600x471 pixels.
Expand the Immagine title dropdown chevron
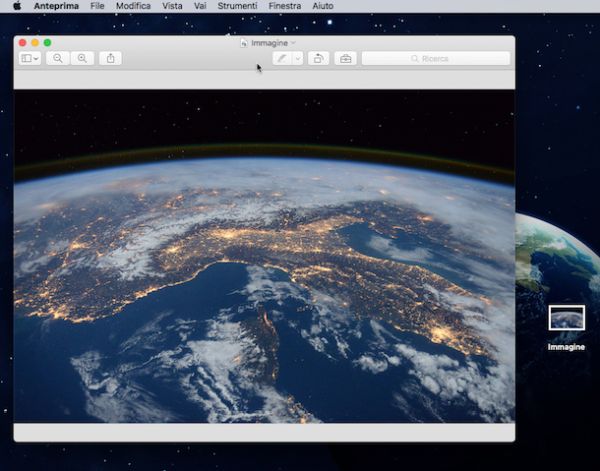tap(294, 43)
